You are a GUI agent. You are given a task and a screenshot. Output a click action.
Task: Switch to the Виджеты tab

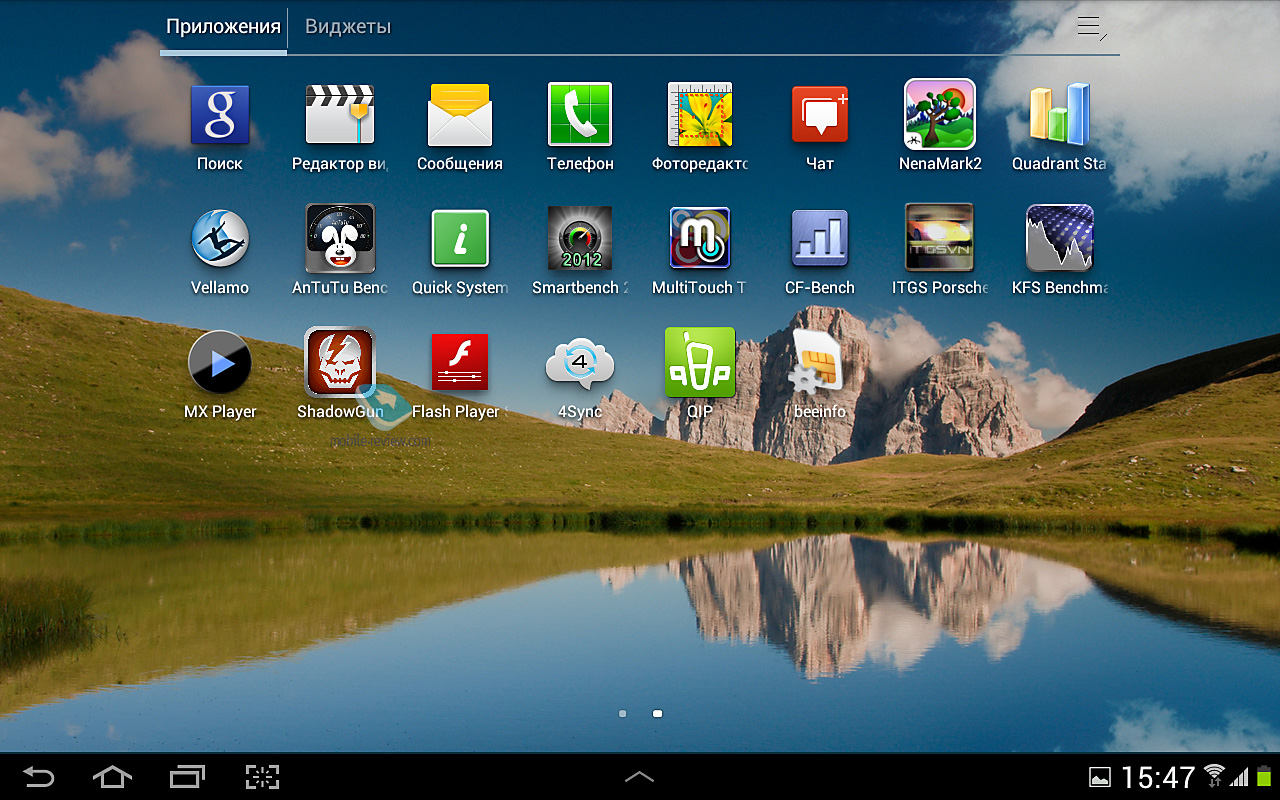point(348,27)
